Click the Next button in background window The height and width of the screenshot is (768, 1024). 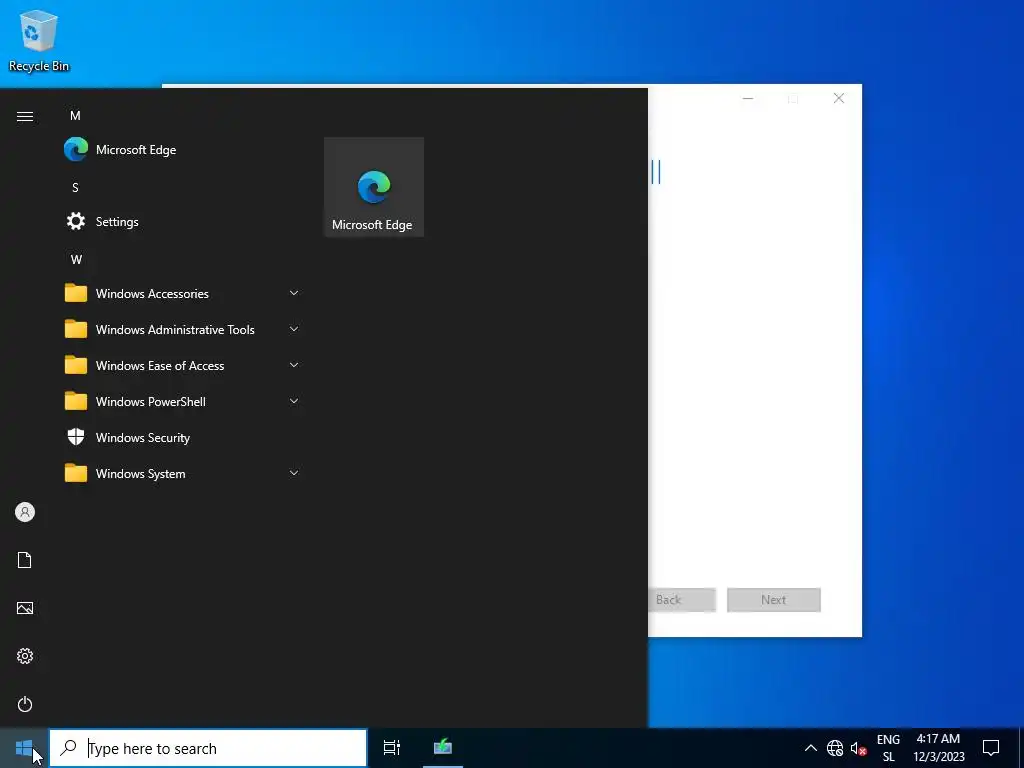click(773, 600)
